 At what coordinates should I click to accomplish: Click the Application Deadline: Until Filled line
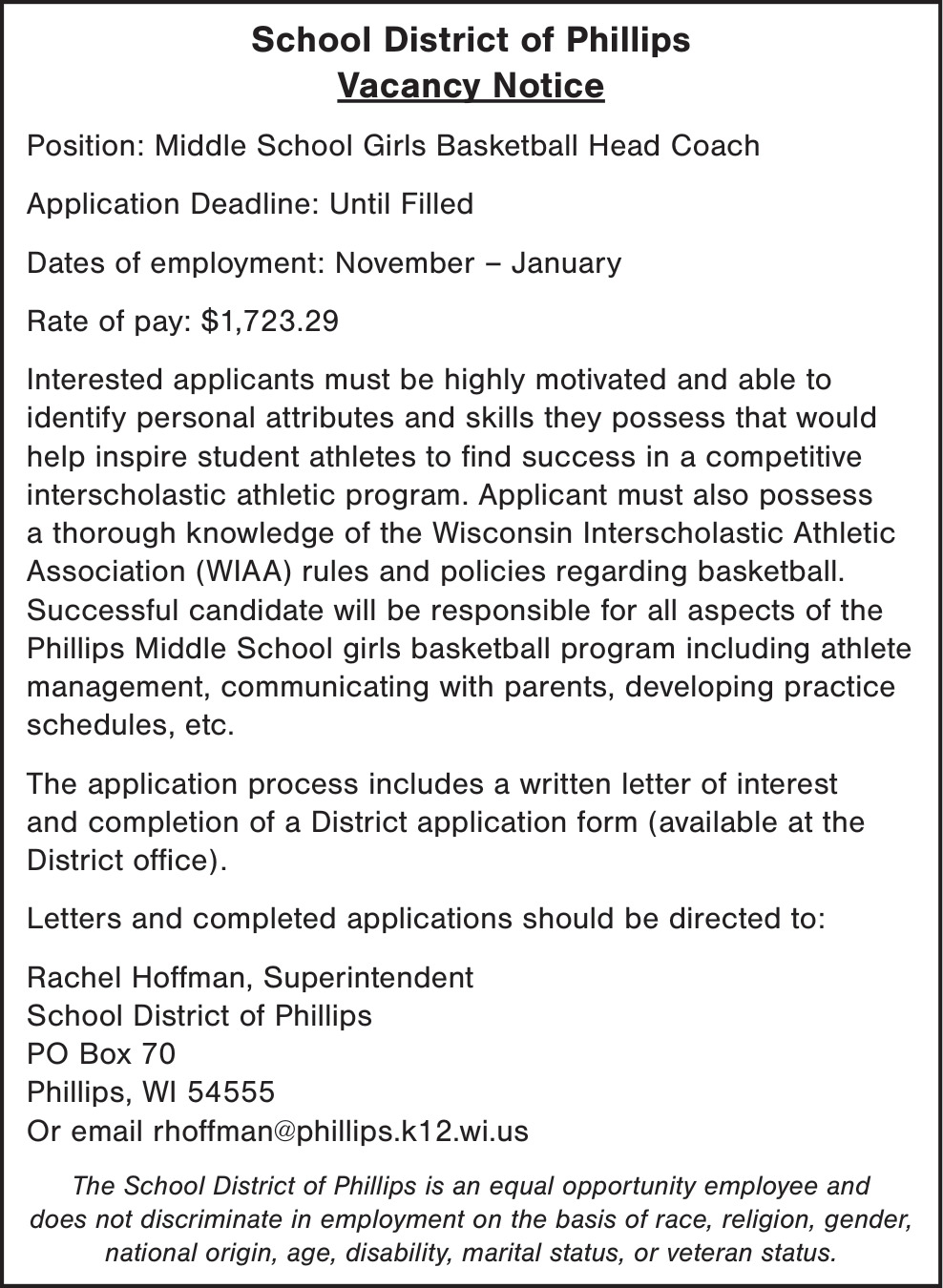pos(250,204)
